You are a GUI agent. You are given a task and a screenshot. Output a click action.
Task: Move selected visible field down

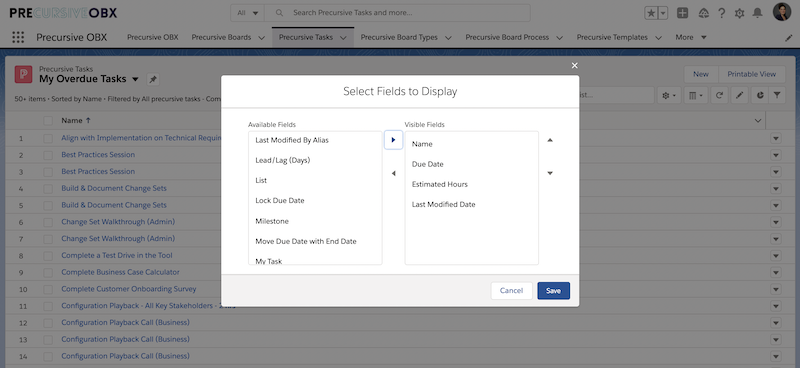pos(550,174)
